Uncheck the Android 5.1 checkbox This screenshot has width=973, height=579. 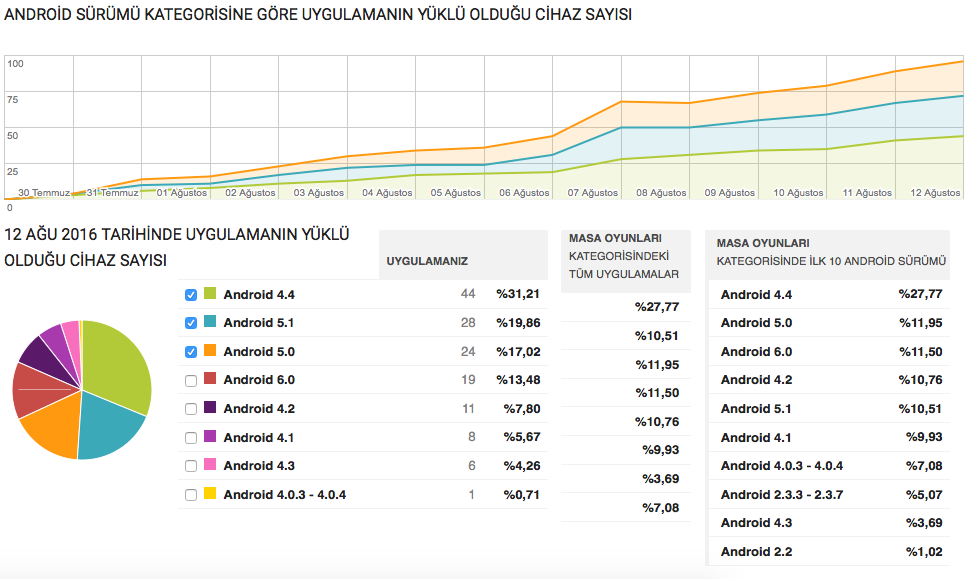tap(191, 323)
